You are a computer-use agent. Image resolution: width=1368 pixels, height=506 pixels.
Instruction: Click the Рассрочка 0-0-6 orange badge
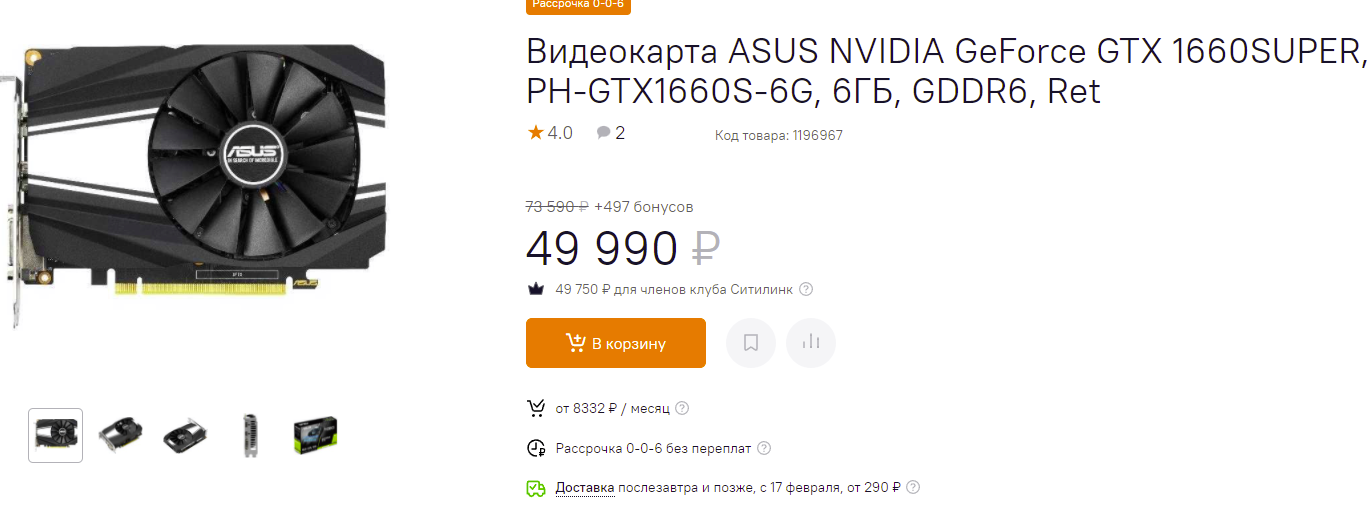(578, 5)
